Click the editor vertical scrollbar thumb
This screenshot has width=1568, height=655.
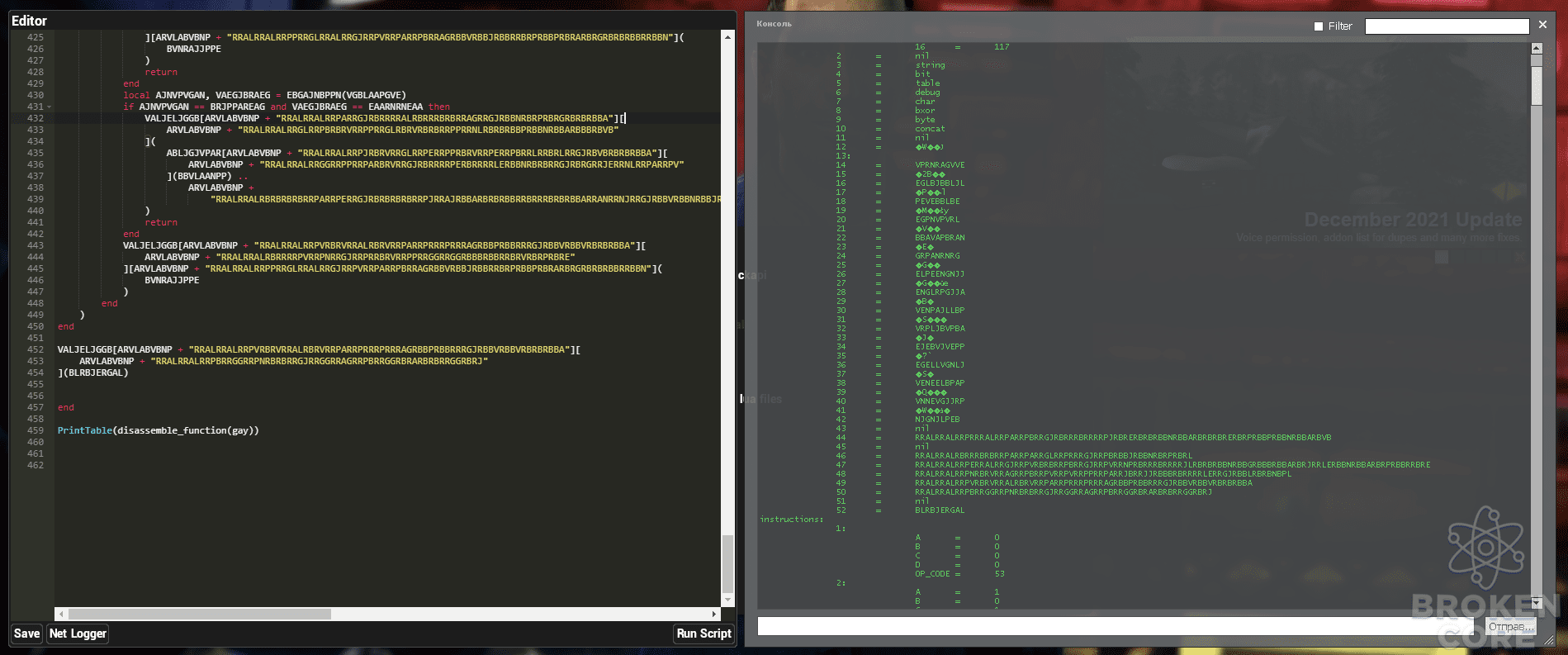point(727,563)
